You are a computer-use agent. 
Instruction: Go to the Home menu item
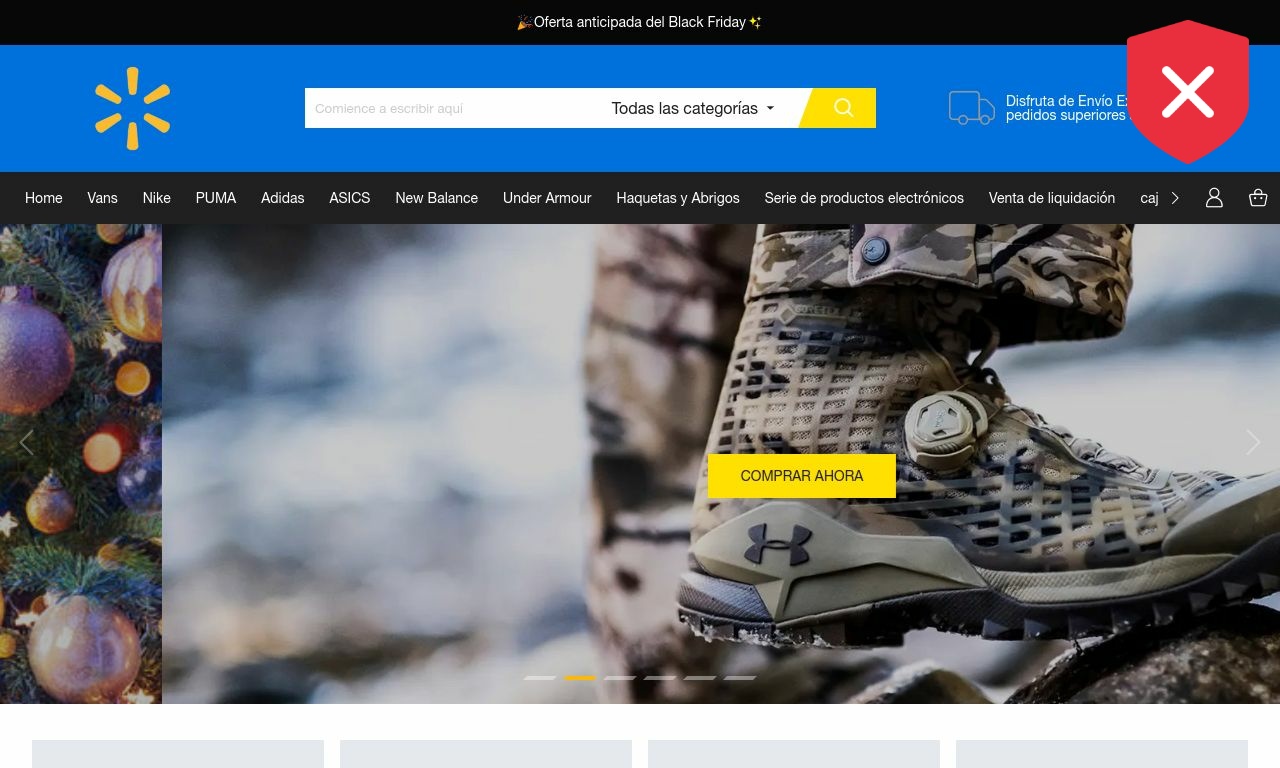pos(44,198)
